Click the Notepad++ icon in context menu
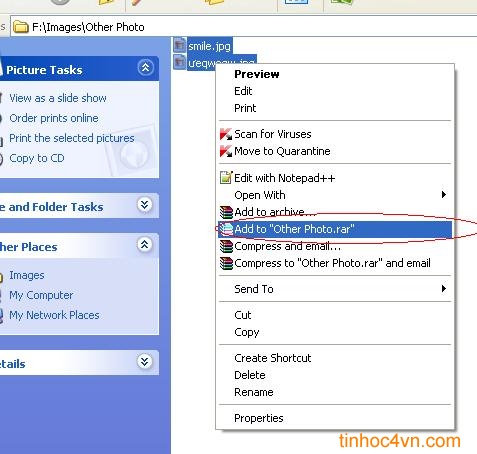Viewport: 477px width, 454px height. 226,178
